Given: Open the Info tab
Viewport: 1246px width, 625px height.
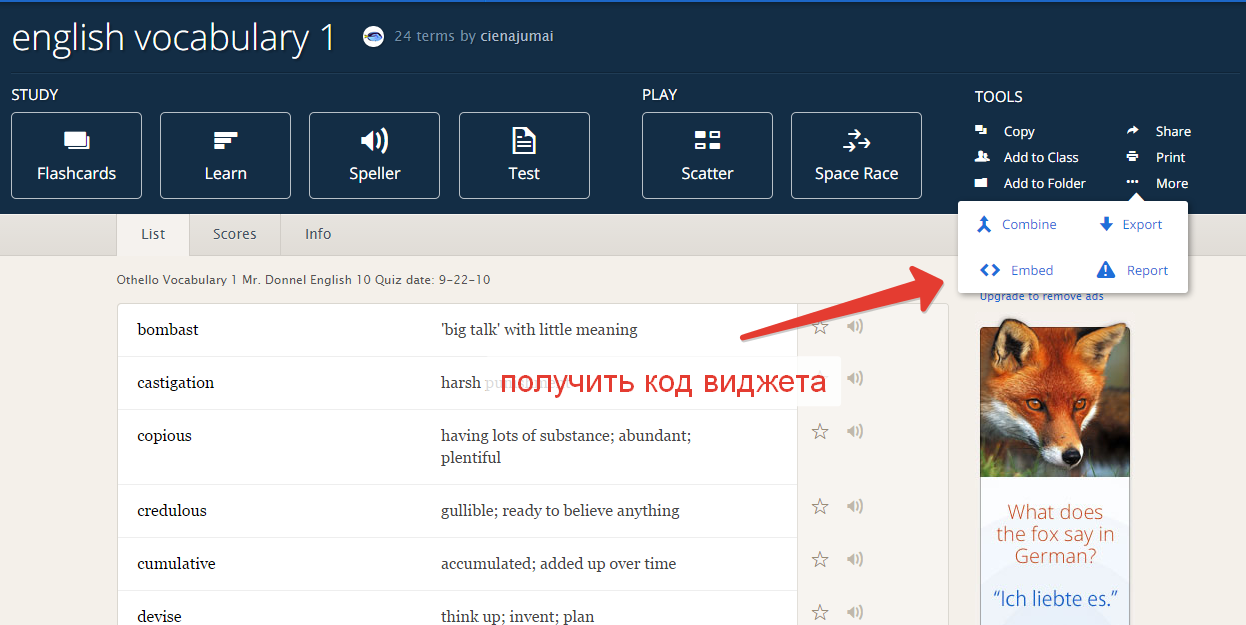Looking at the screenshot, I should [x=318, y=234].
